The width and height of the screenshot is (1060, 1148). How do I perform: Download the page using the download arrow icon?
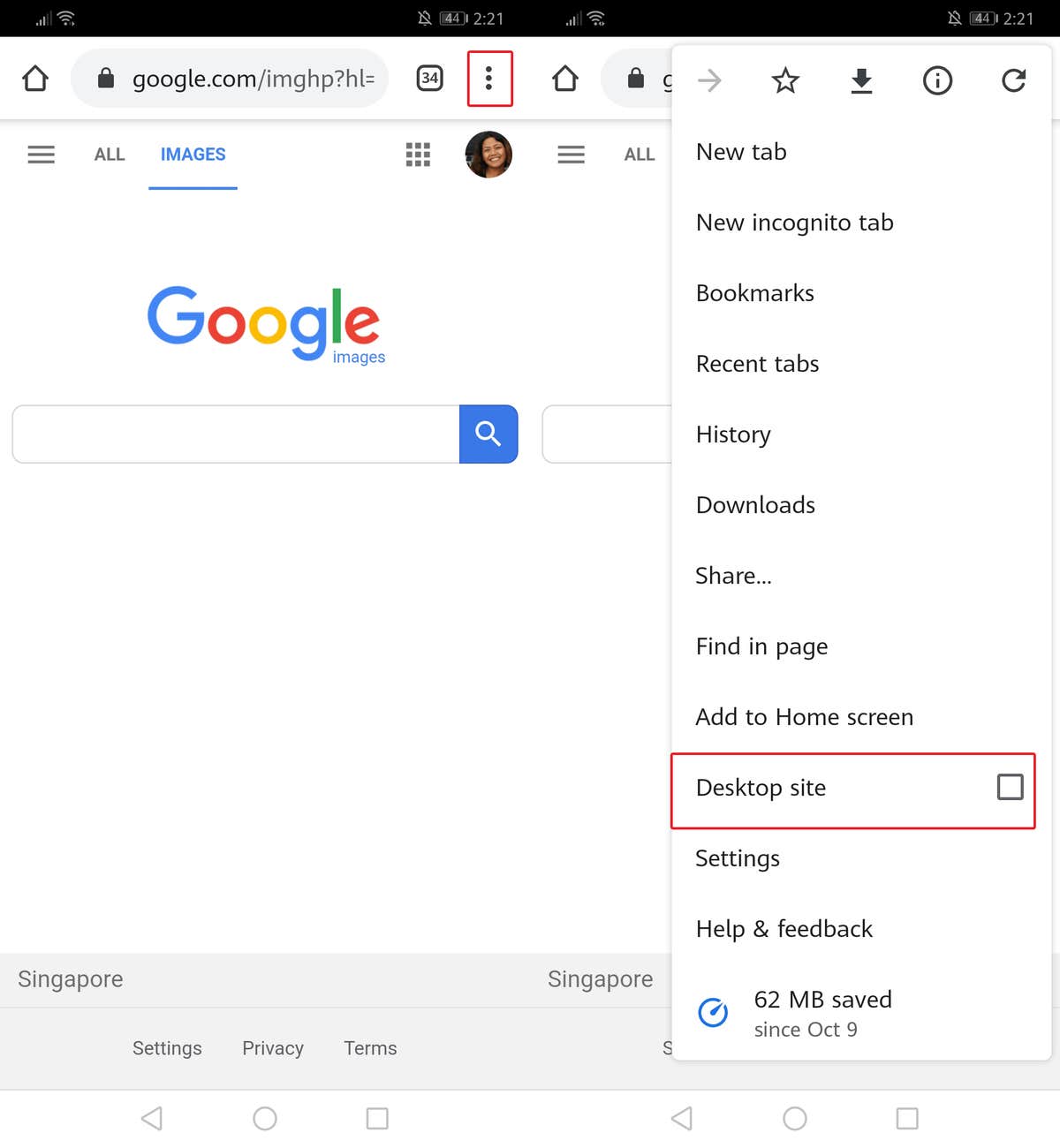[x=860, y=80]
